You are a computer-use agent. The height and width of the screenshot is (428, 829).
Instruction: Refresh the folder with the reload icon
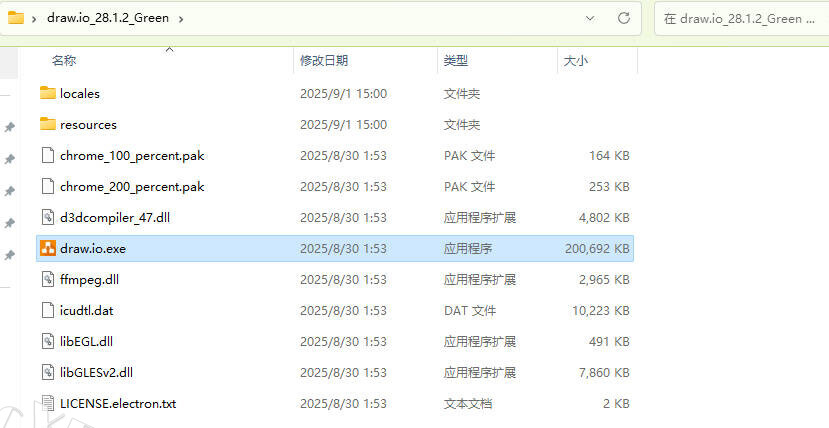624,18
